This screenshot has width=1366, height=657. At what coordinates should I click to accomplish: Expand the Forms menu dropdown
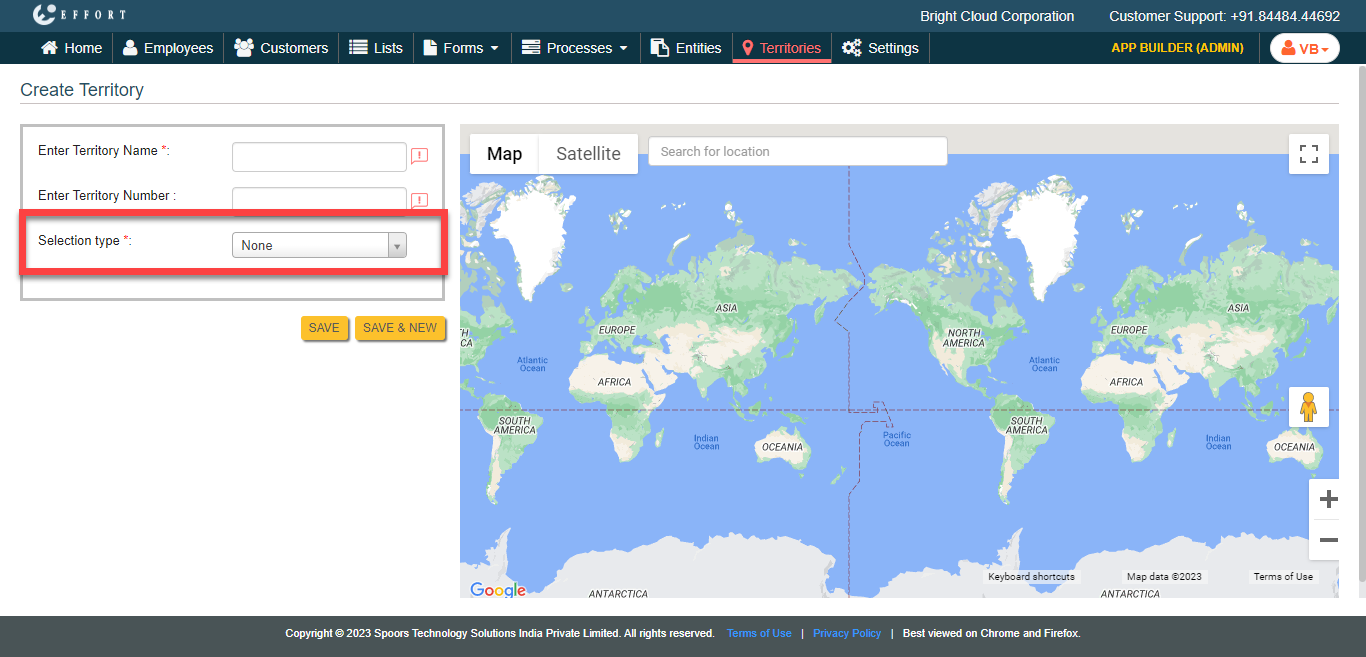point(461,48)
